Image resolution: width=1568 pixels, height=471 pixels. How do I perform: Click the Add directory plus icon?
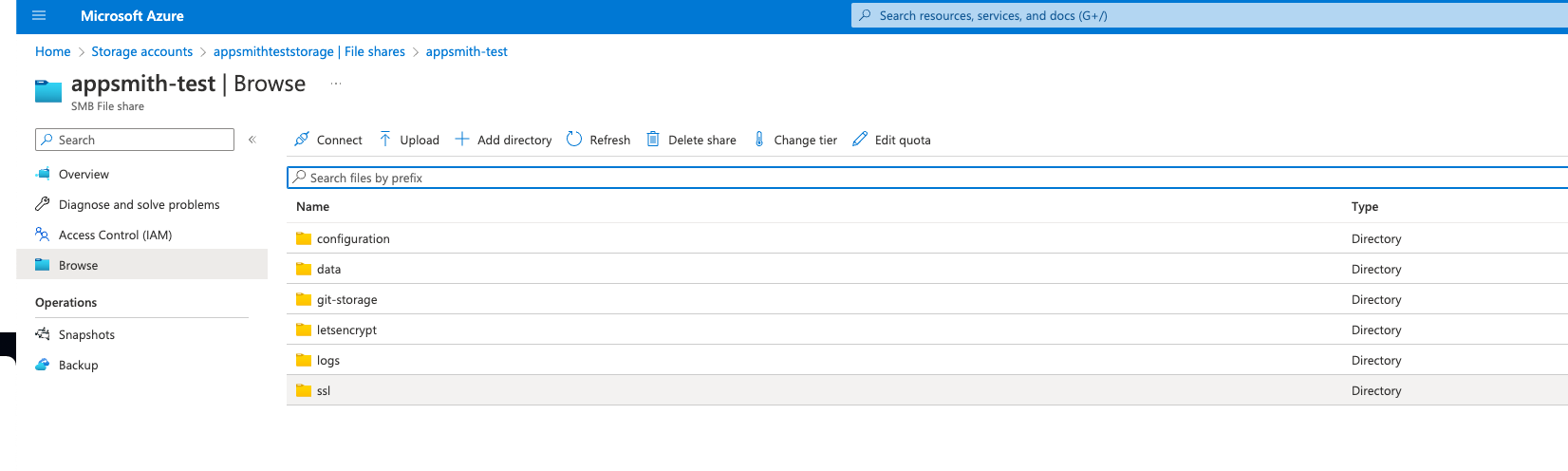462,140
